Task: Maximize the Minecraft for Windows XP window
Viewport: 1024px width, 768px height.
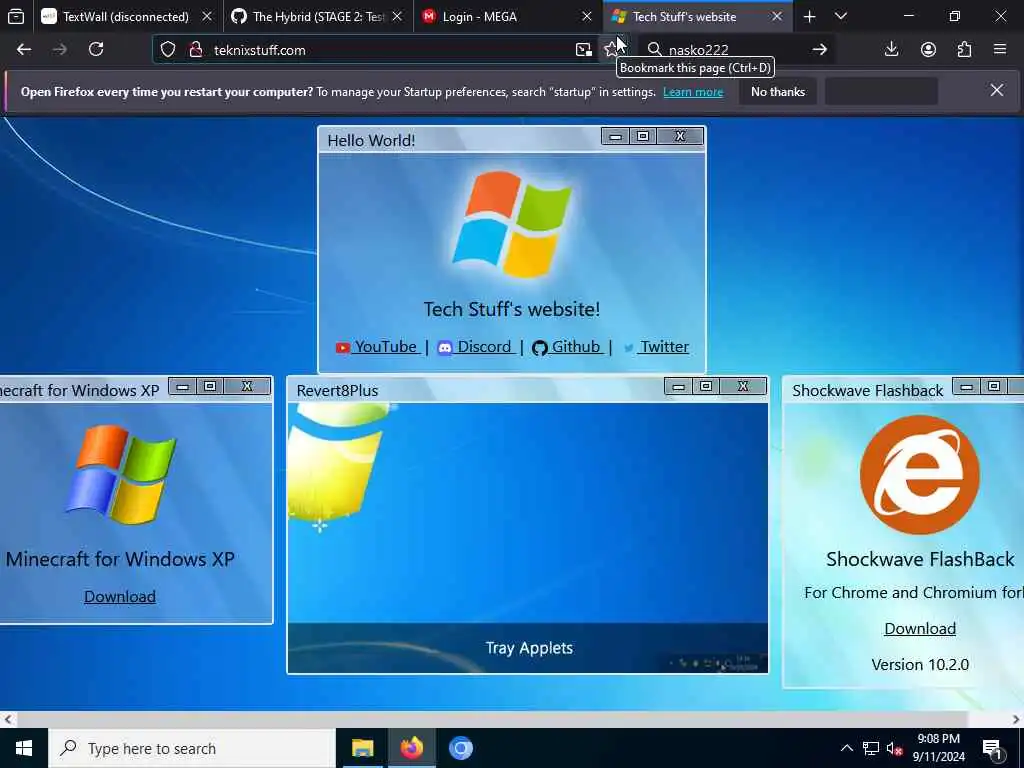Action: pos(210,387)
